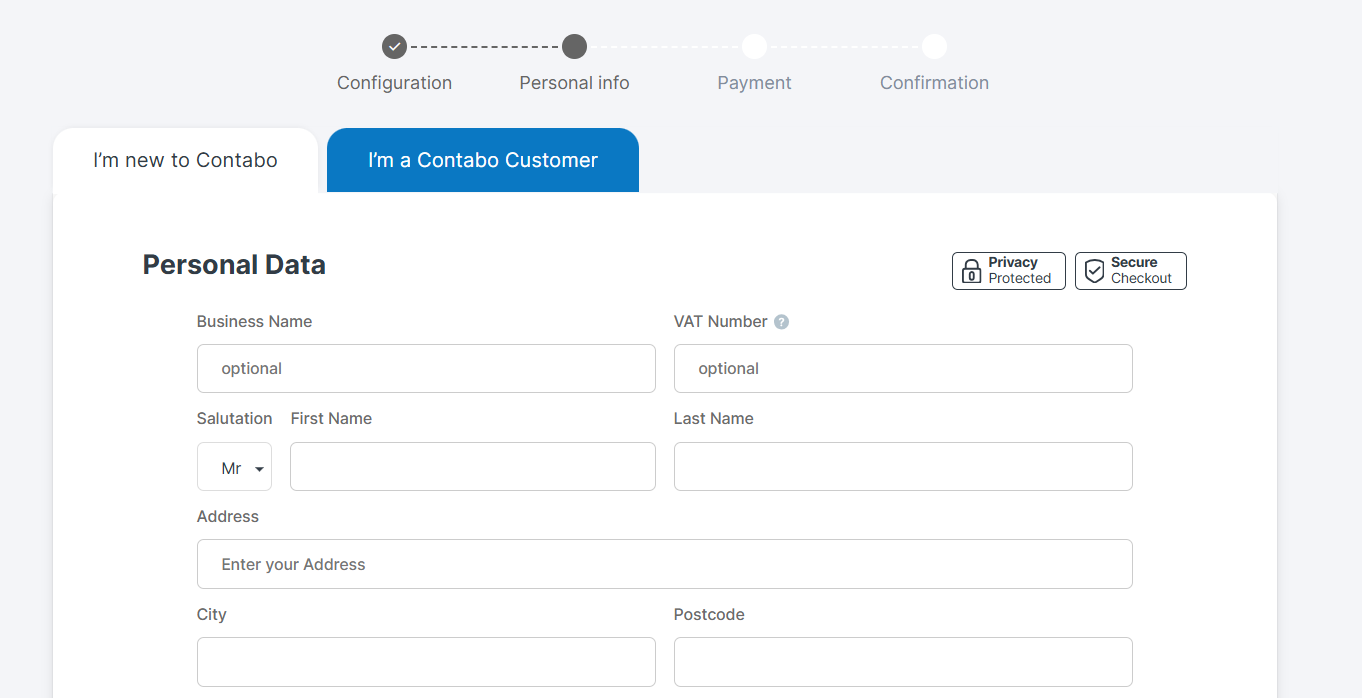This screenshot has height=698, width=1362.
Task: Switch to I'm new to Contabo tab
Action: coord(185,160)
